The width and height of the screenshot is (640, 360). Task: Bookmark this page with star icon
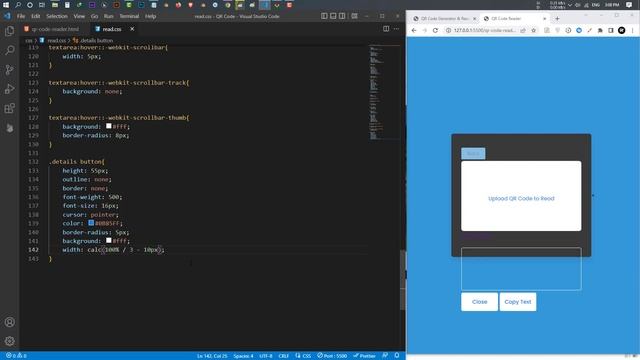pyautogui.click(x=533, y=31)
